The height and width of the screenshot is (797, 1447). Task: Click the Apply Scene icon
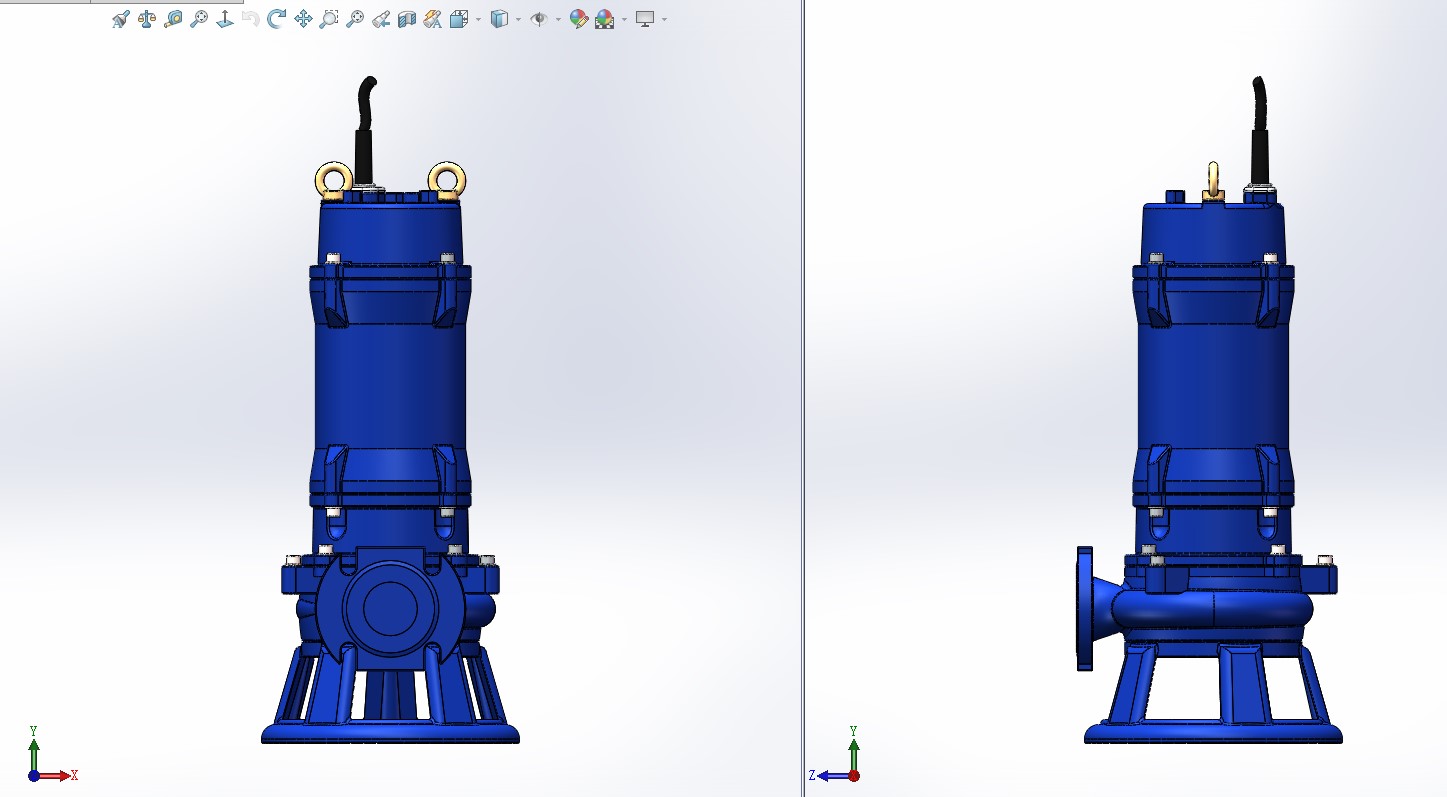point(604,19)
